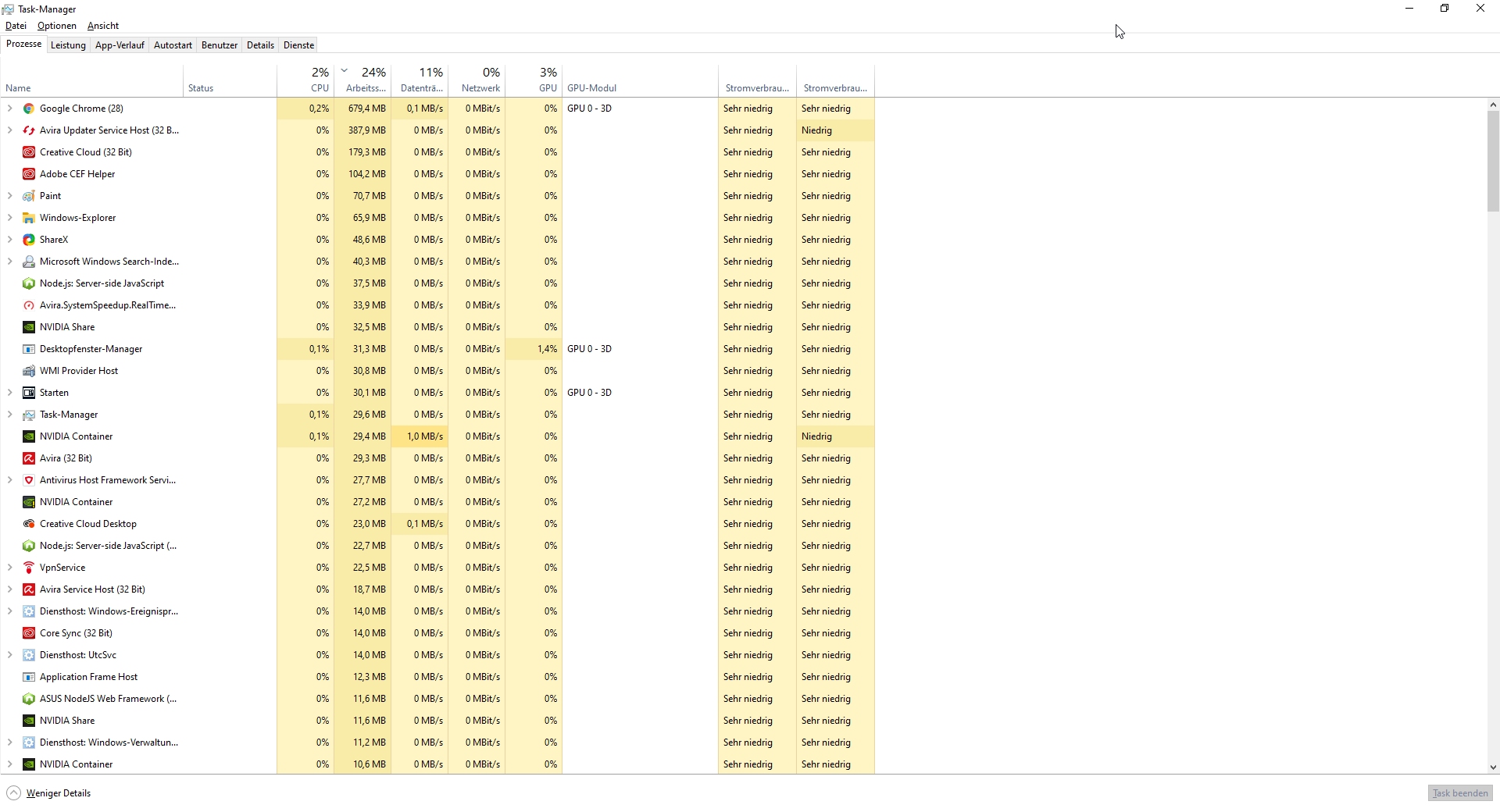1500x812 pixels.
Task: Click the 679,4 MB memory cell for Chrome
Action: pyautogui.click(x=362, y=109)
